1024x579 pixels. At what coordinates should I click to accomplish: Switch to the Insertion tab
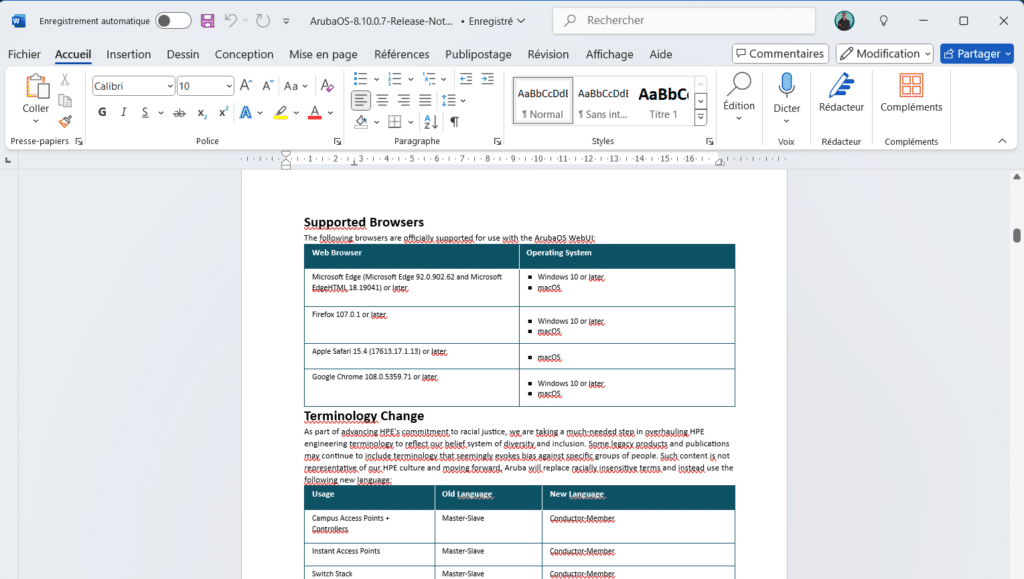[x=129, y=54]
